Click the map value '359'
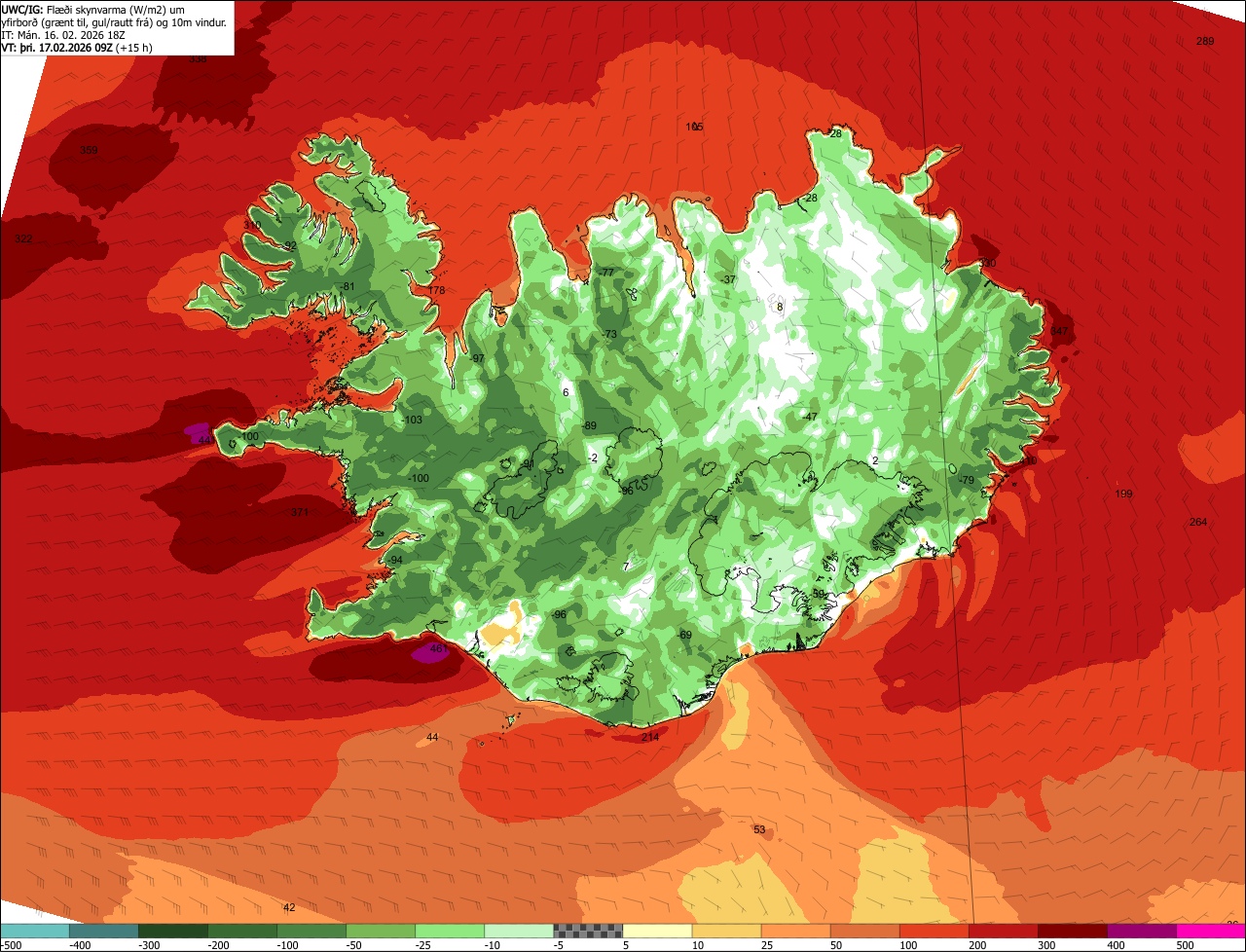 click(x=89, y=150)
